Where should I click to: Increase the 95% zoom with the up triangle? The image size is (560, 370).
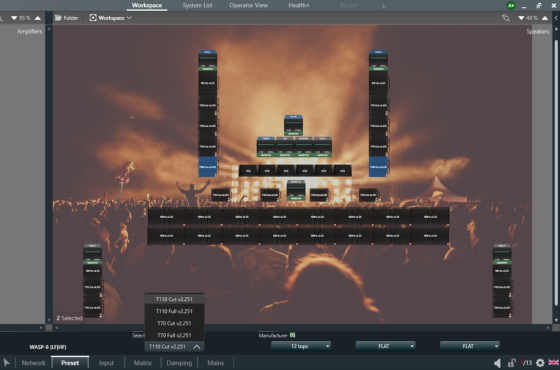(38, 18)
